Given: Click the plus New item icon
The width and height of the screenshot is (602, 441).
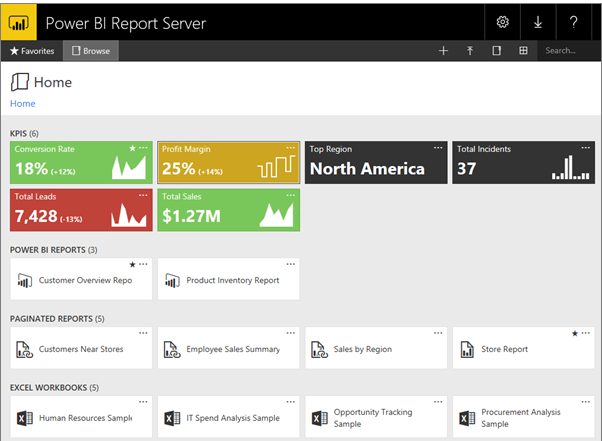Looking at the screenshot, I should pos(443,51).
